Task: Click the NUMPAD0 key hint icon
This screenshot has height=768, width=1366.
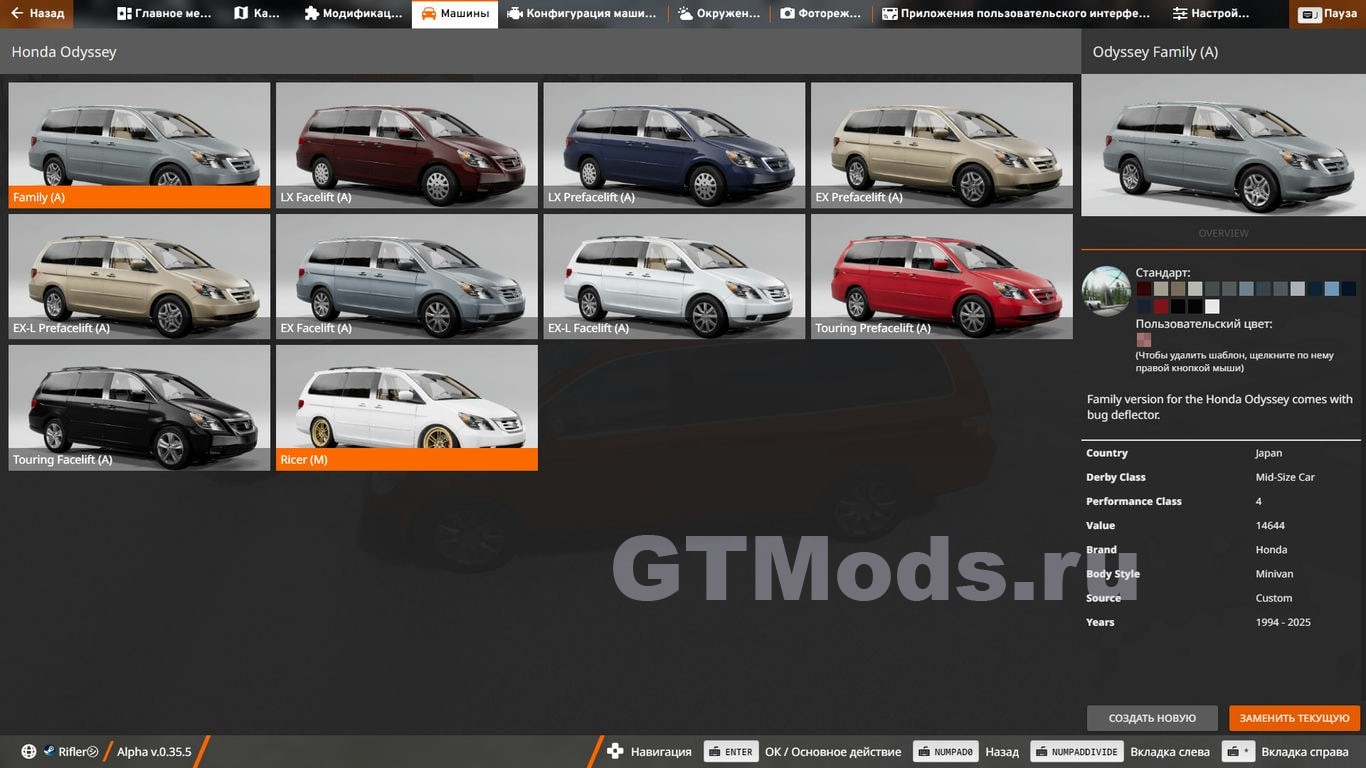Action: pos(945,752)
